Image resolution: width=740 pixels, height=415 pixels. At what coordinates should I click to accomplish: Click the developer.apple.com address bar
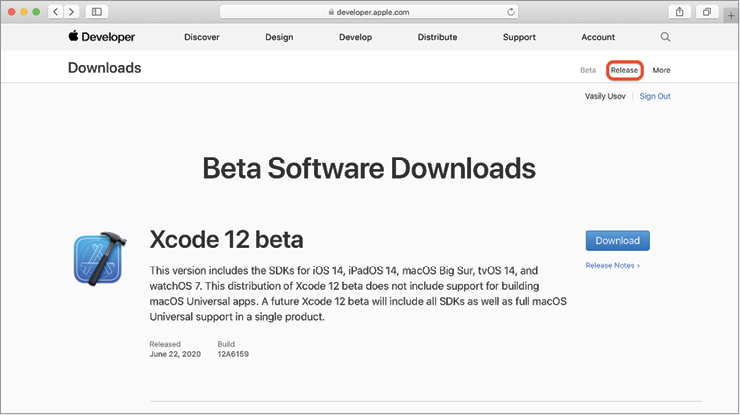coord(370,12)
